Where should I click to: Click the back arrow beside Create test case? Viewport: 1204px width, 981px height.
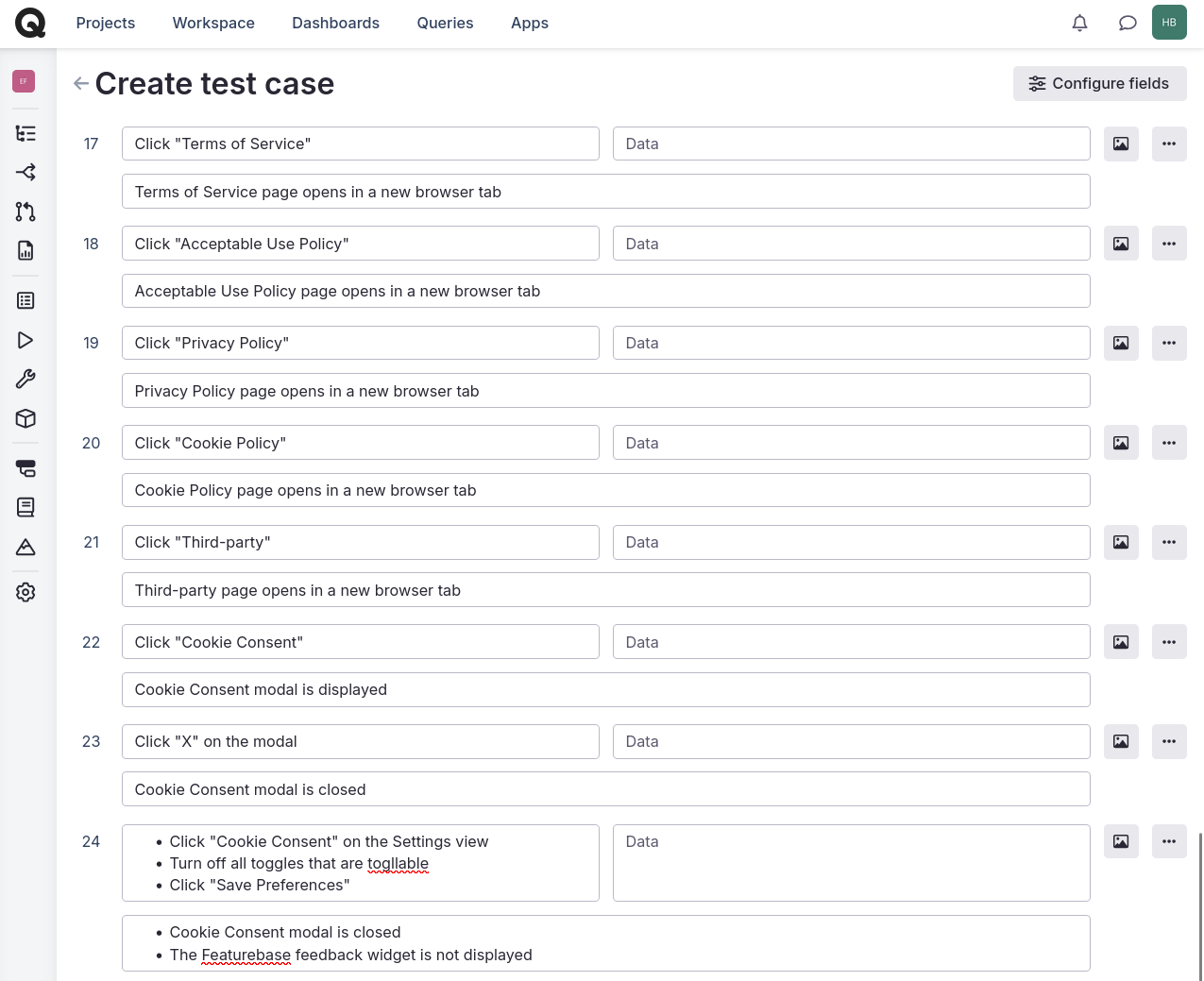coord(81,84)
